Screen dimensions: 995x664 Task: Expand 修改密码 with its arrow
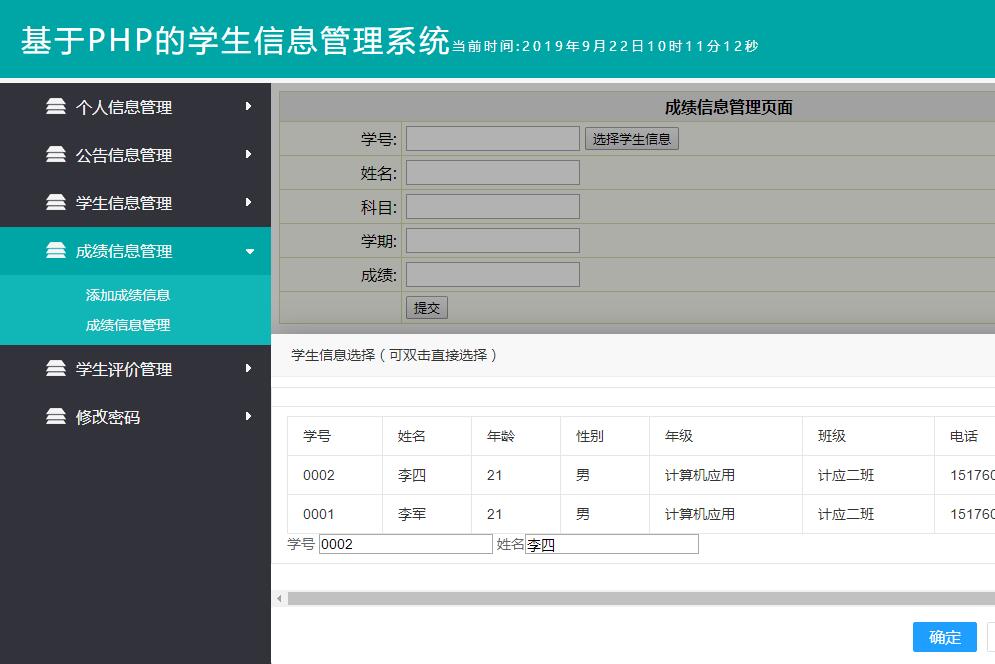pos(249,416)
